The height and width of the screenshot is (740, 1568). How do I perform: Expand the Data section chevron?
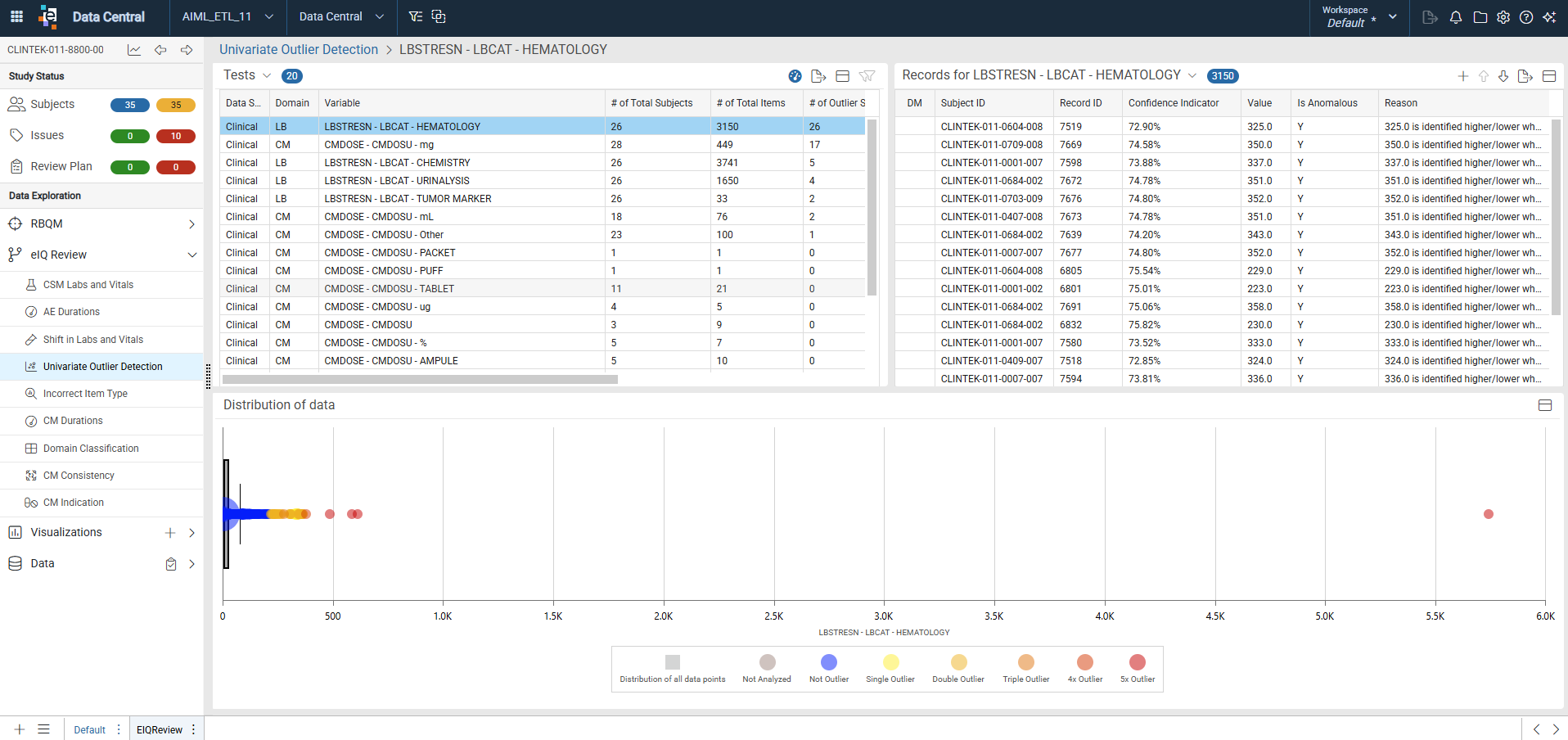[191, 564]
